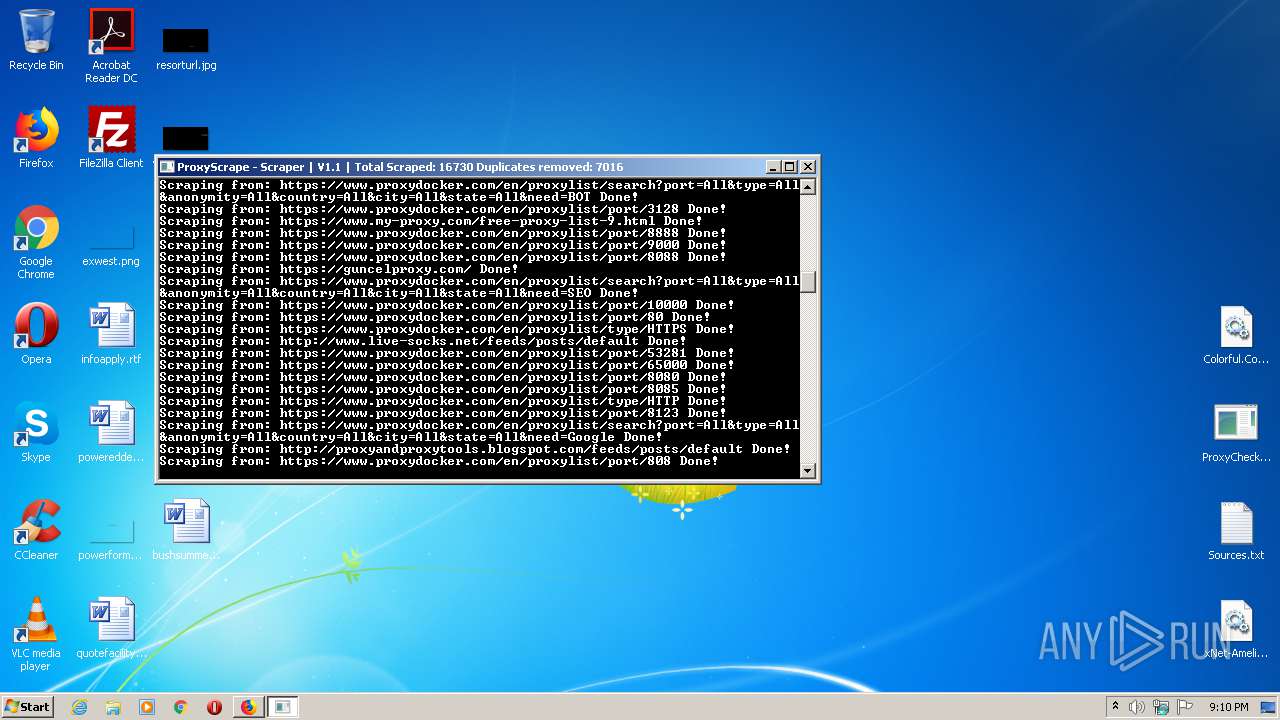The image size is (1280, 720).
Task: Click the my-proxy.com free-proxy-list-9 line
Action: click(431, 221)
